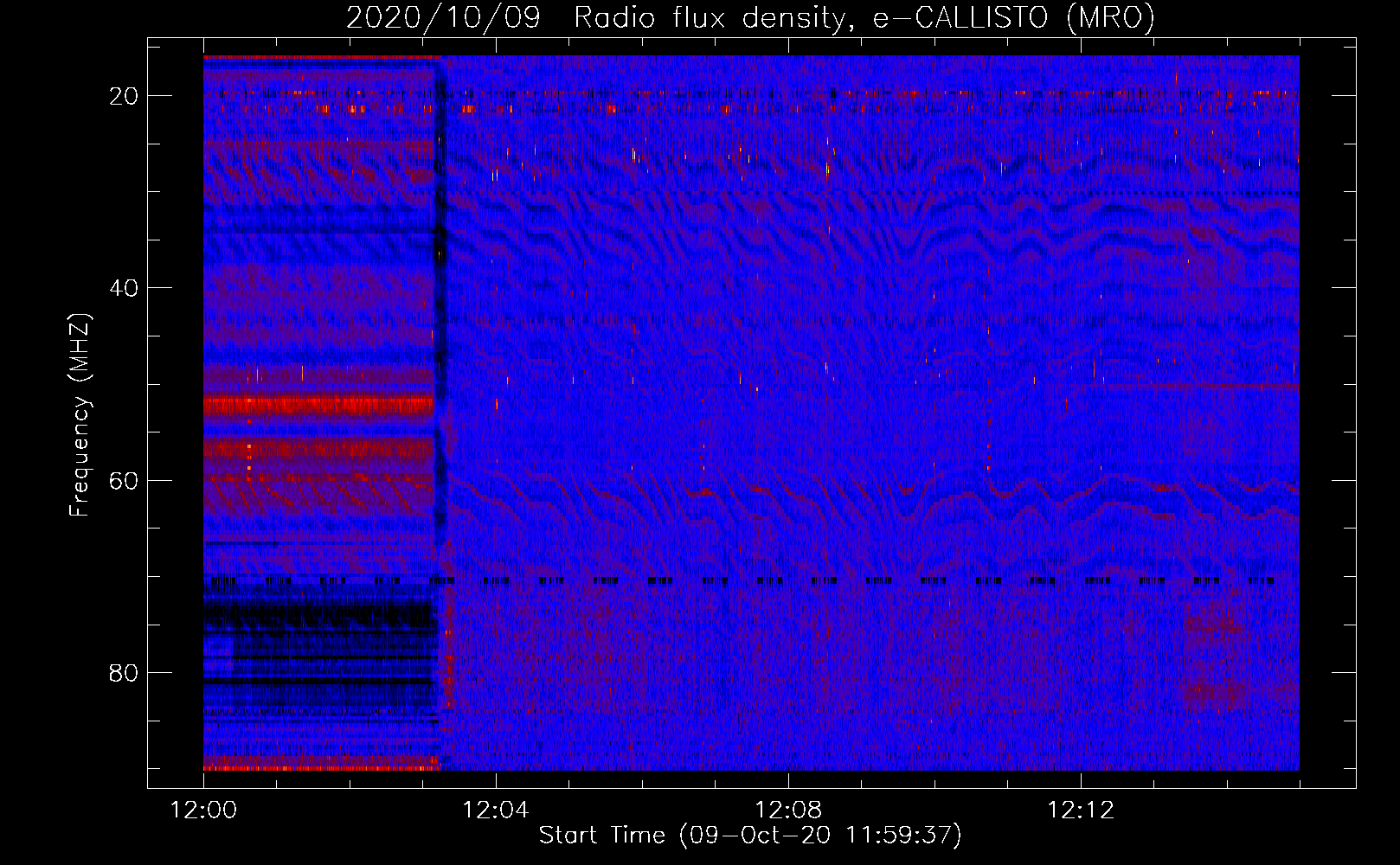Screen dimensions: 1400x865
Task: Click the 20 MHz frequency tick label
Action: pos(124,96)
